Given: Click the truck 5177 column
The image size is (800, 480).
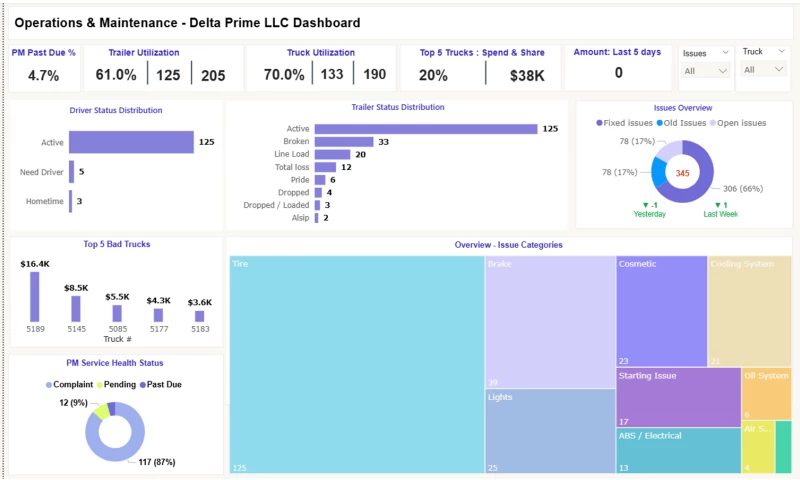Looking at the screenshot, I should [158, 315].
